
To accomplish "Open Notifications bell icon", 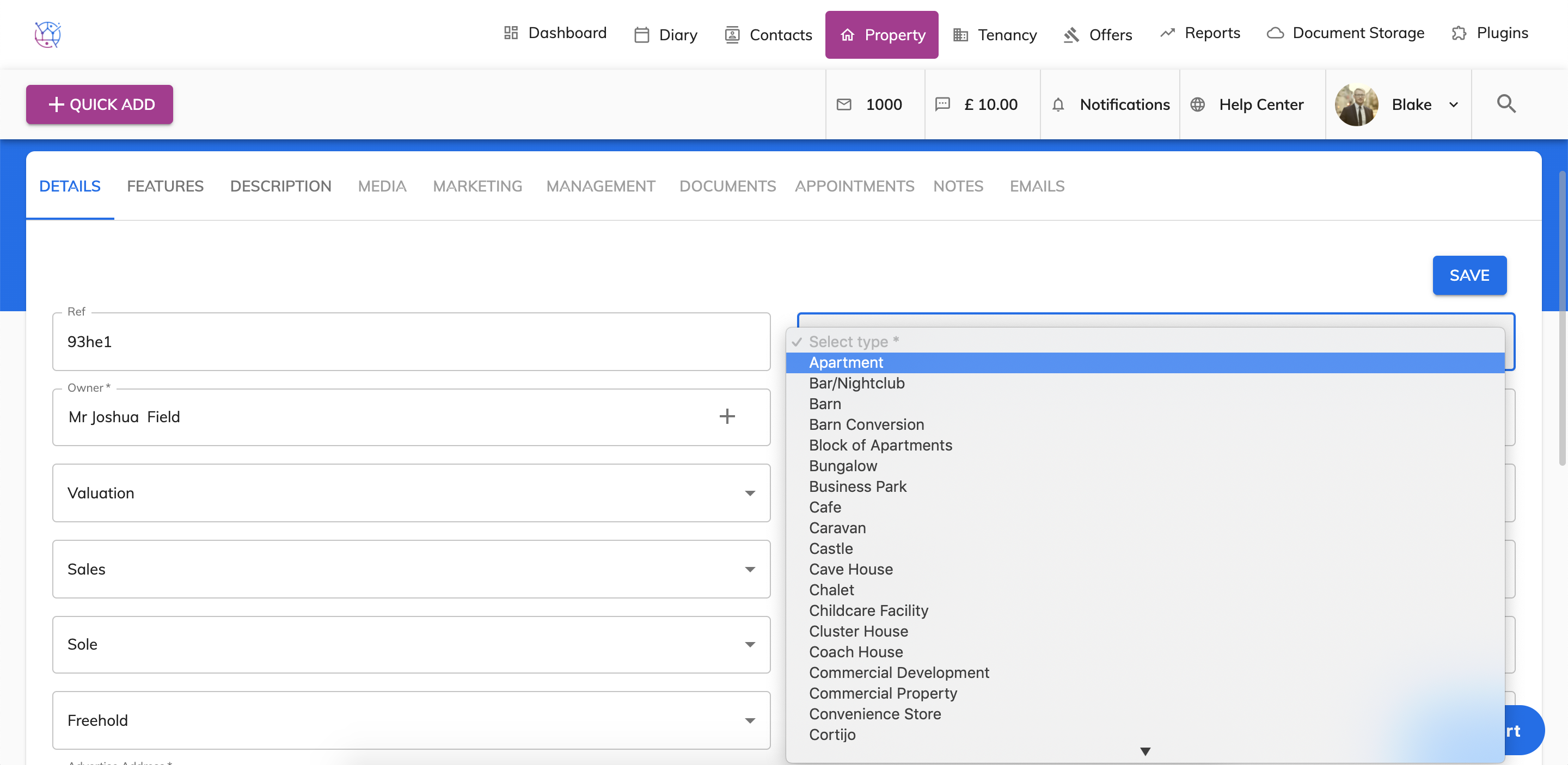I will pyautogui.click(x=1058, y=104).
